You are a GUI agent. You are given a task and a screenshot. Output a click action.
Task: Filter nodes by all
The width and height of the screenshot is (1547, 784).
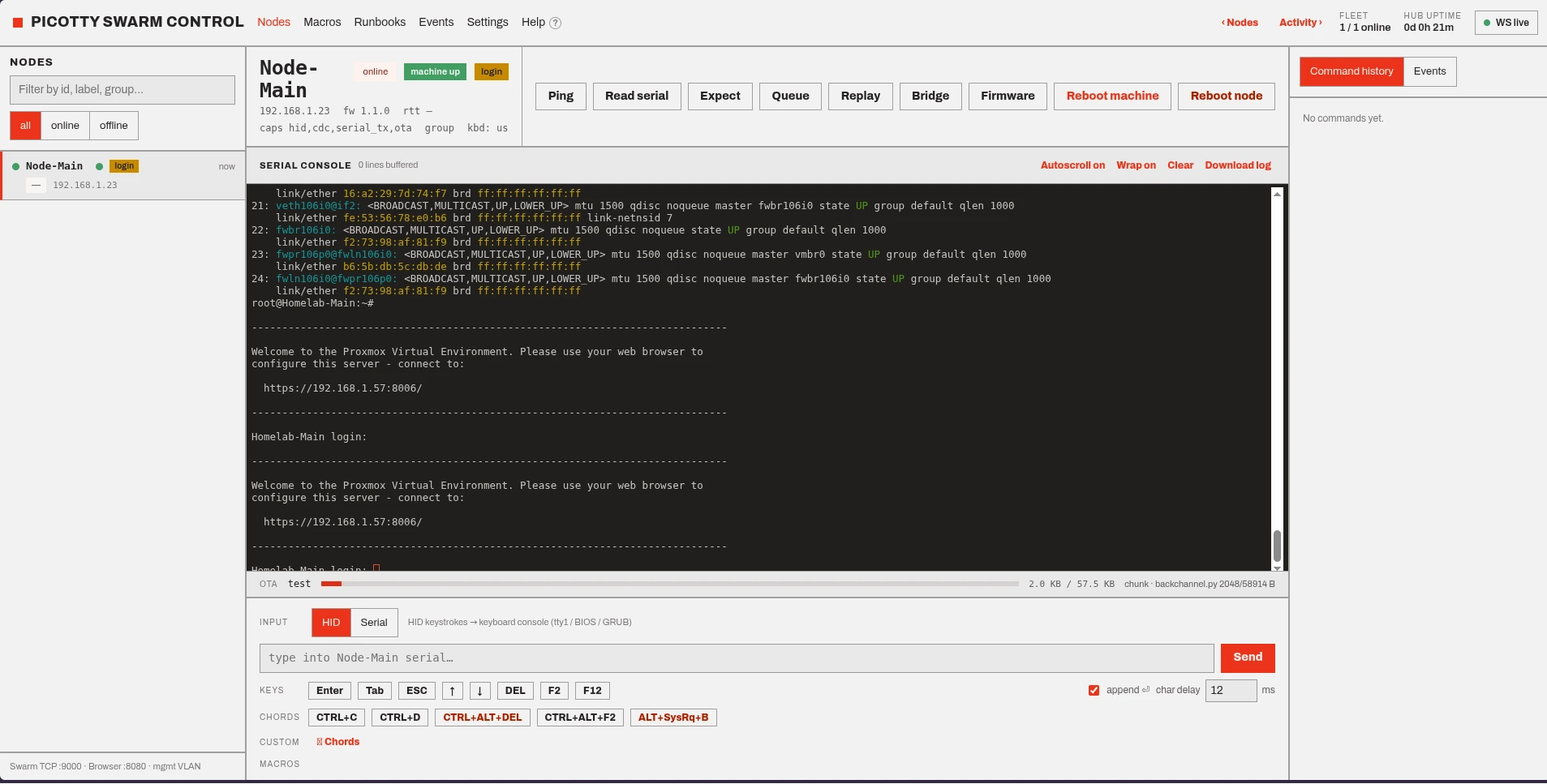coord(25,126)
